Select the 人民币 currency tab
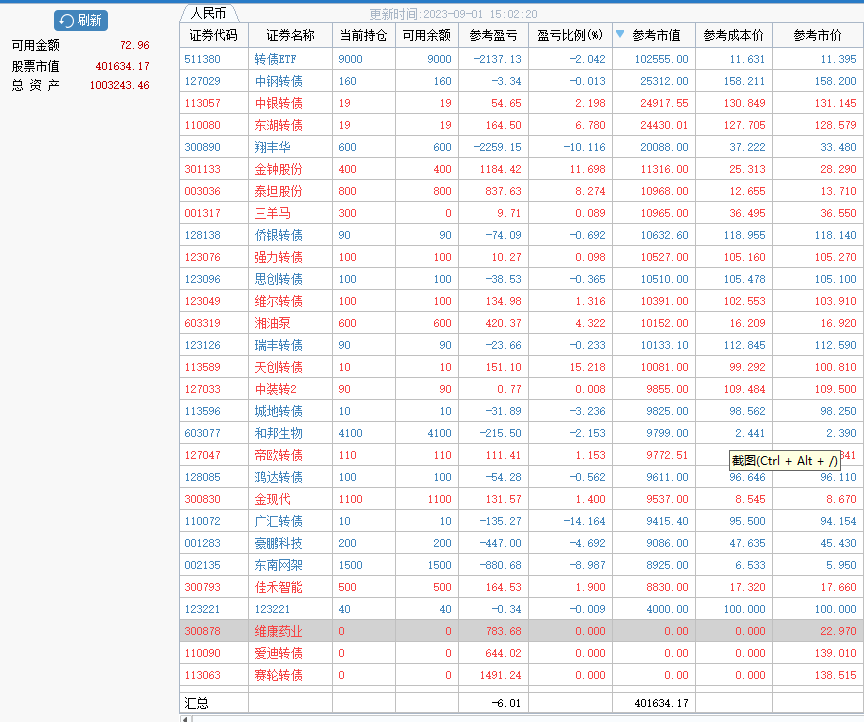 (208, 14)
